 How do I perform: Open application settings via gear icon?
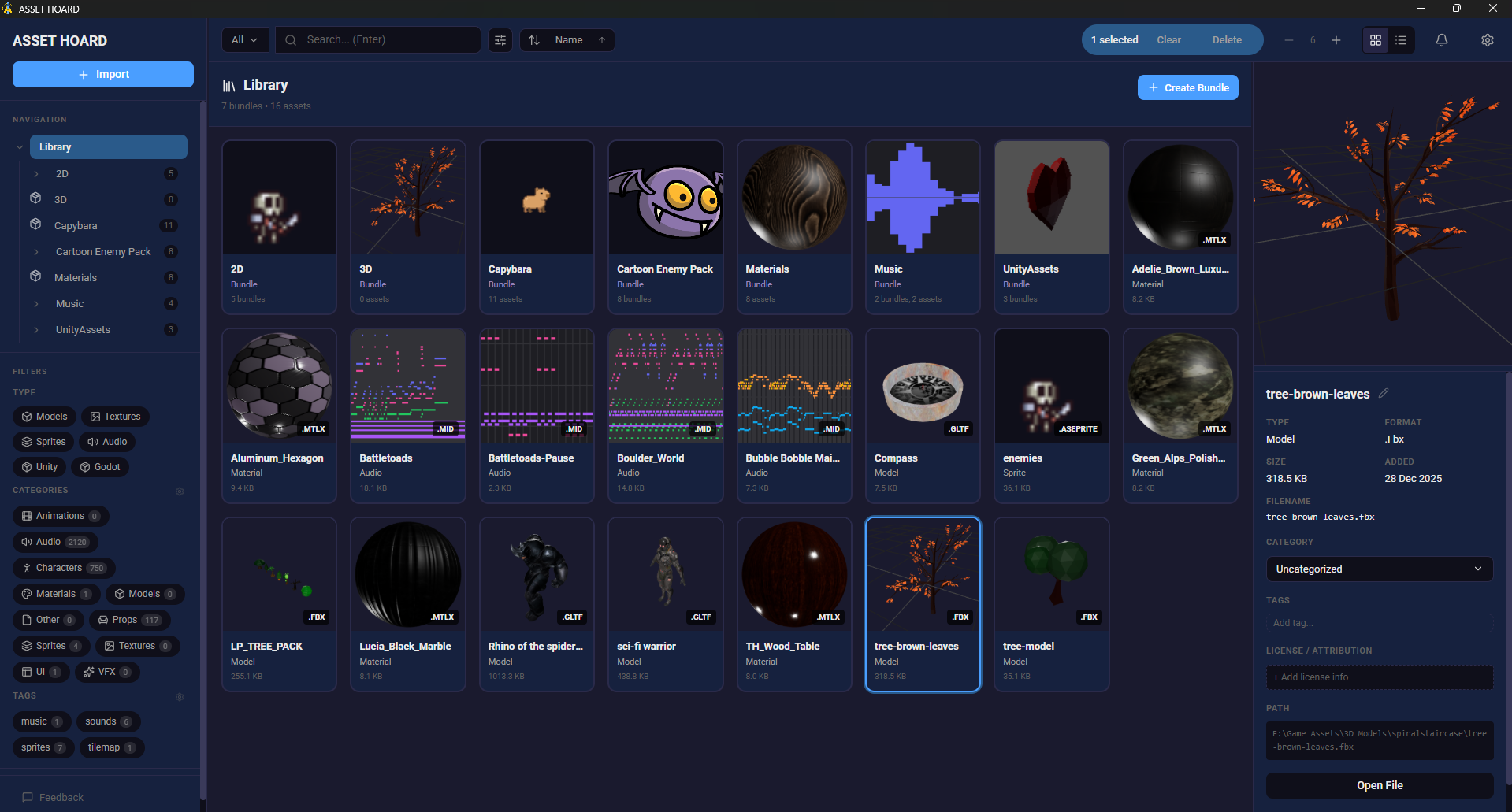click(x=1488, y=39)
